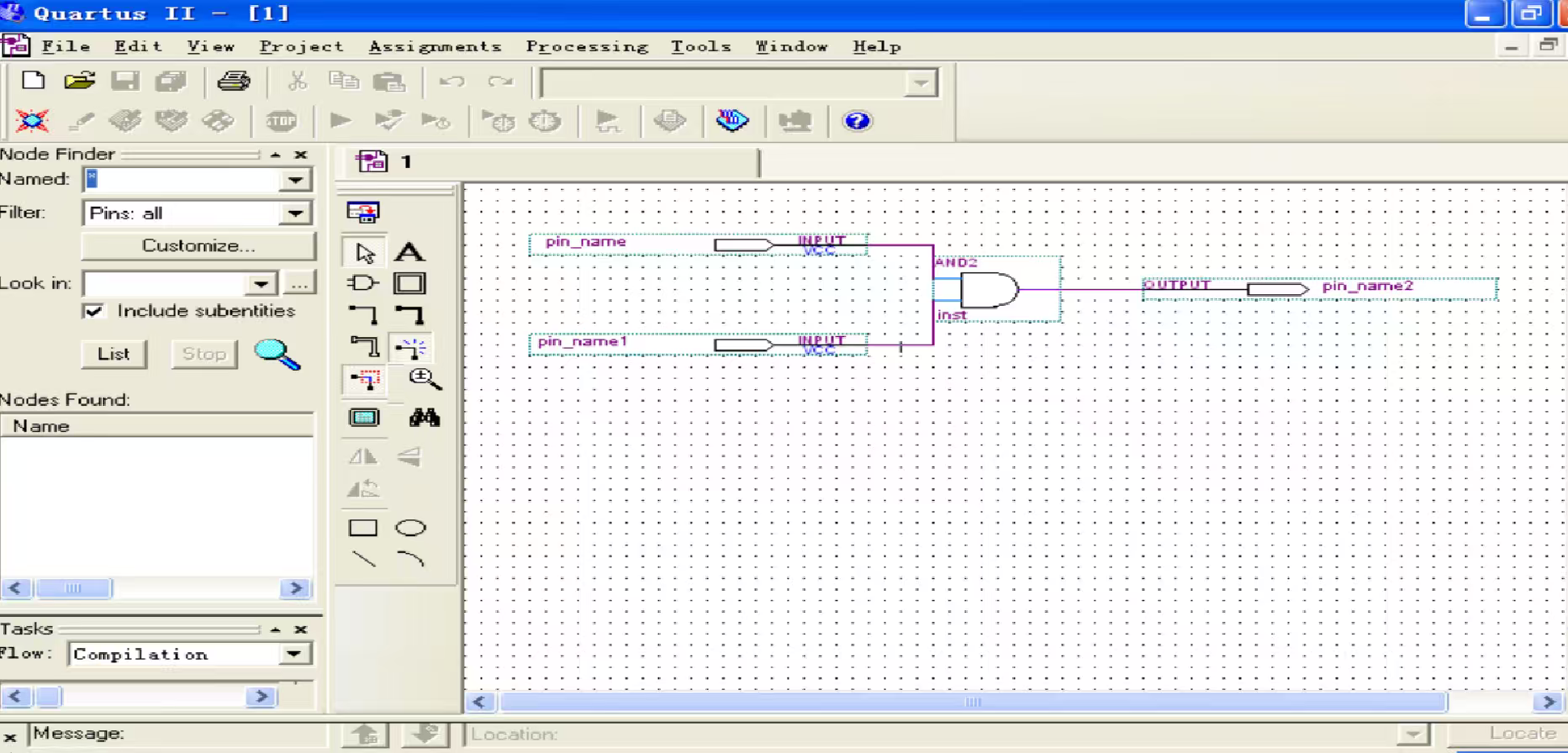The height and width of the screenshot is (753, 1568).
Task: Open the Flow 'Compilation' dropdown
Action: click(293, 654)
